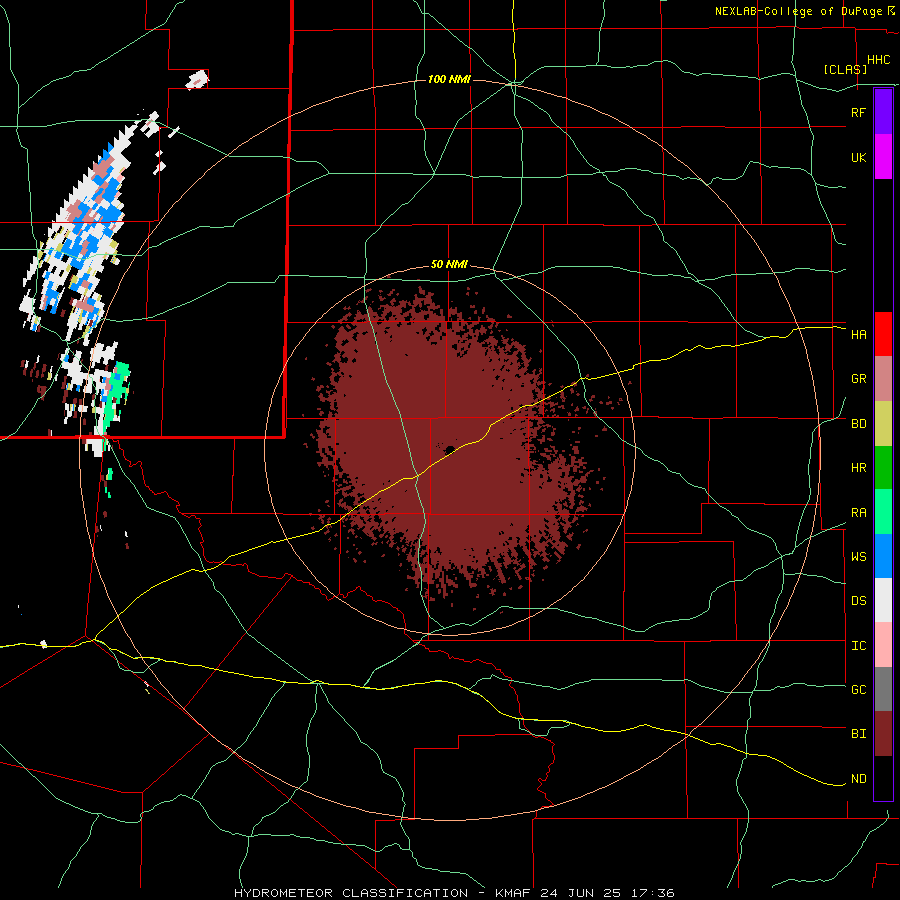
Task: Click the RA legend label
Action: point(858,513)
